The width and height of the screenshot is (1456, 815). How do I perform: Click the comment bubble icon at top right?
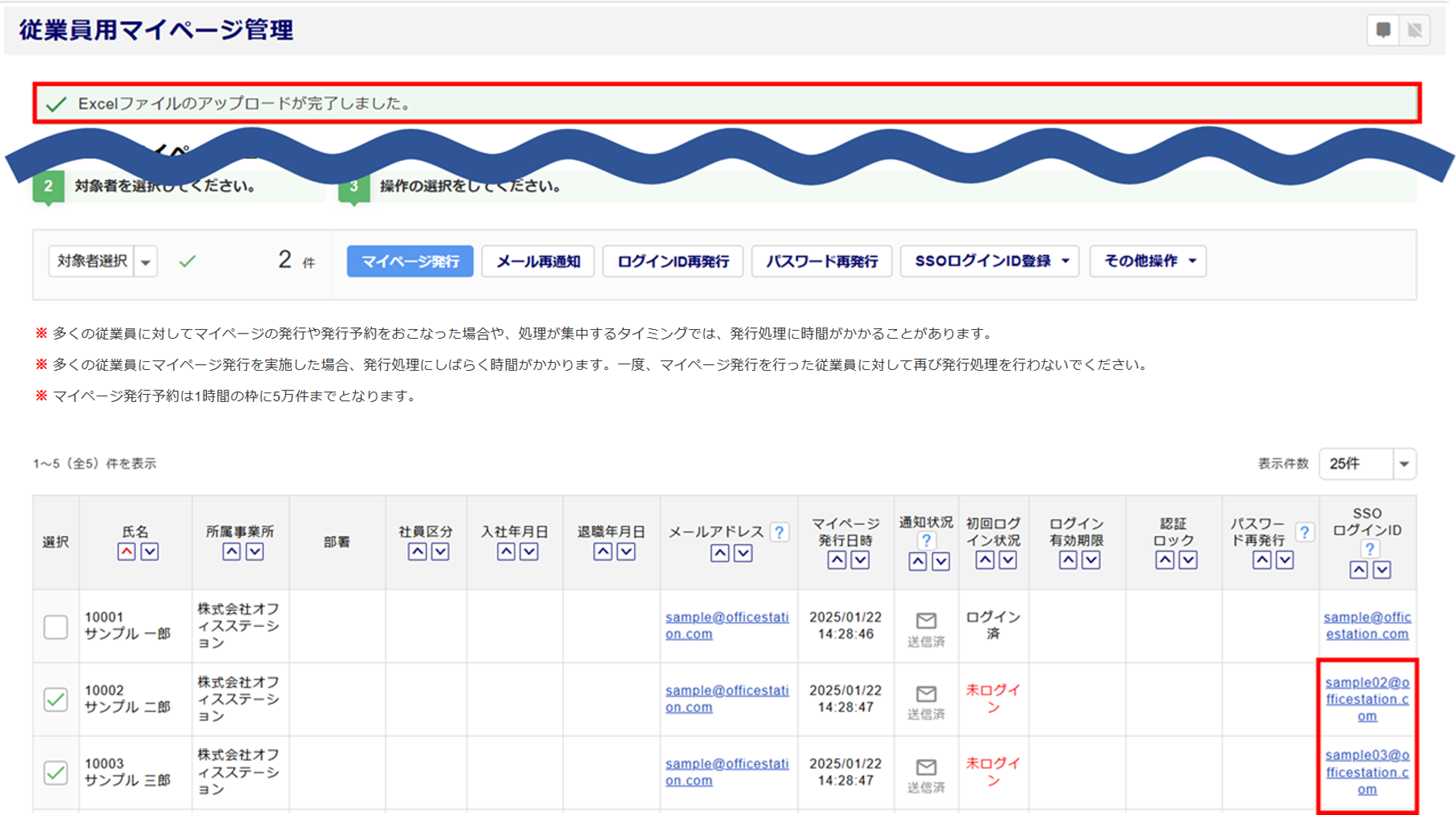(1383, 30)
